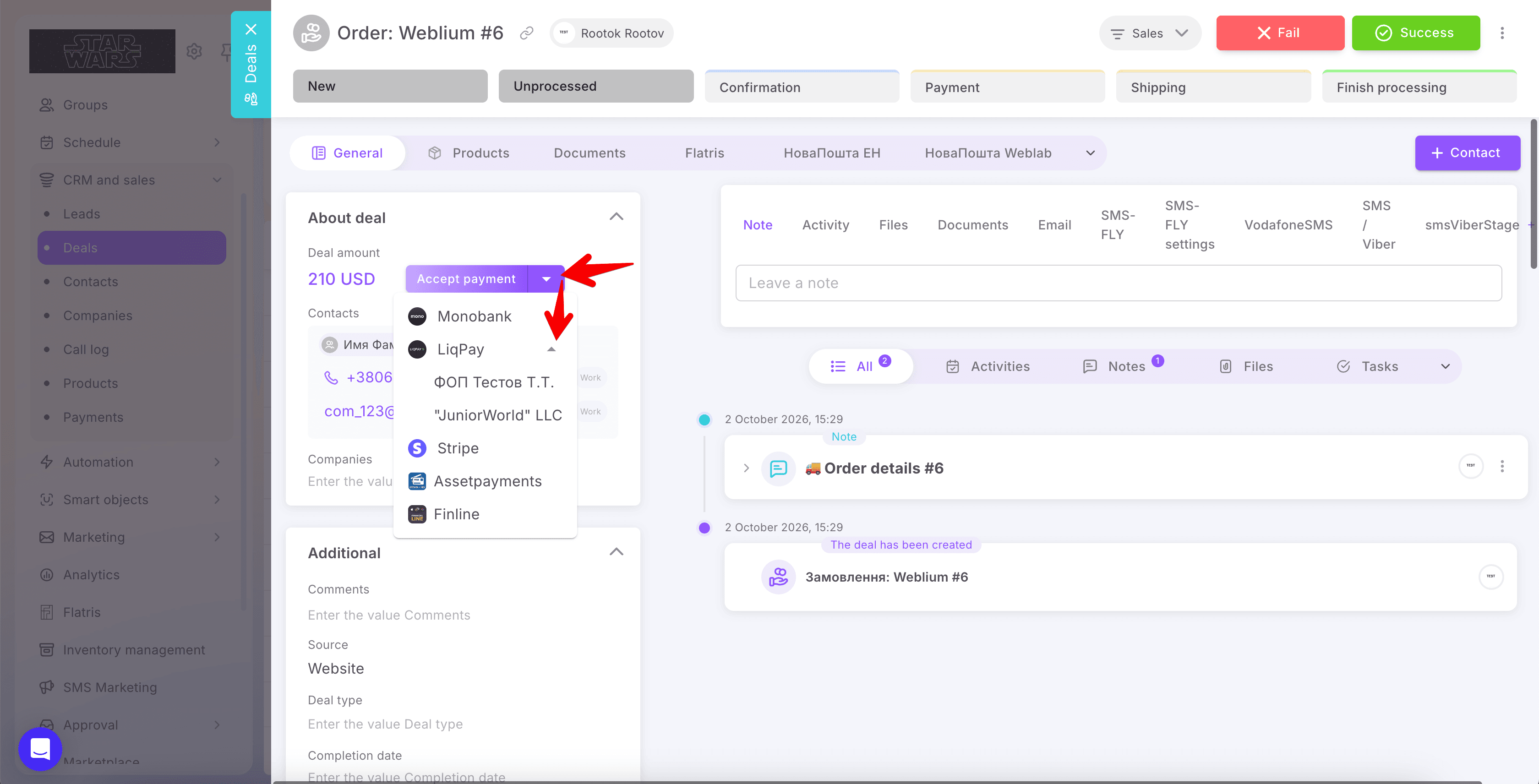1539x784 pixels.
Task: Collapse the Additional section
Action: click(616, 552)
